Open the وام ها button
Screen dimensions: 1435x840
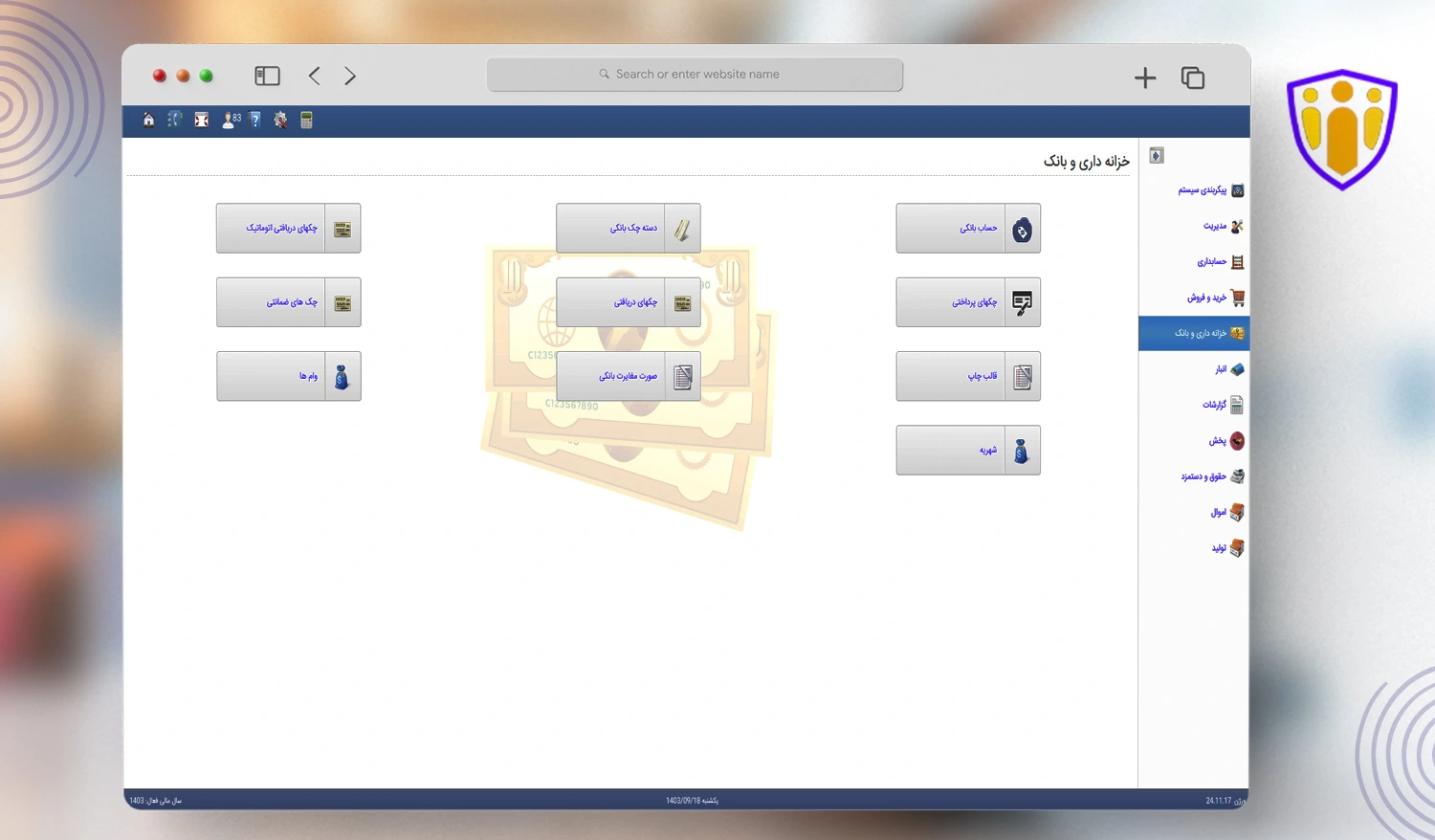(x=289, y=376)
